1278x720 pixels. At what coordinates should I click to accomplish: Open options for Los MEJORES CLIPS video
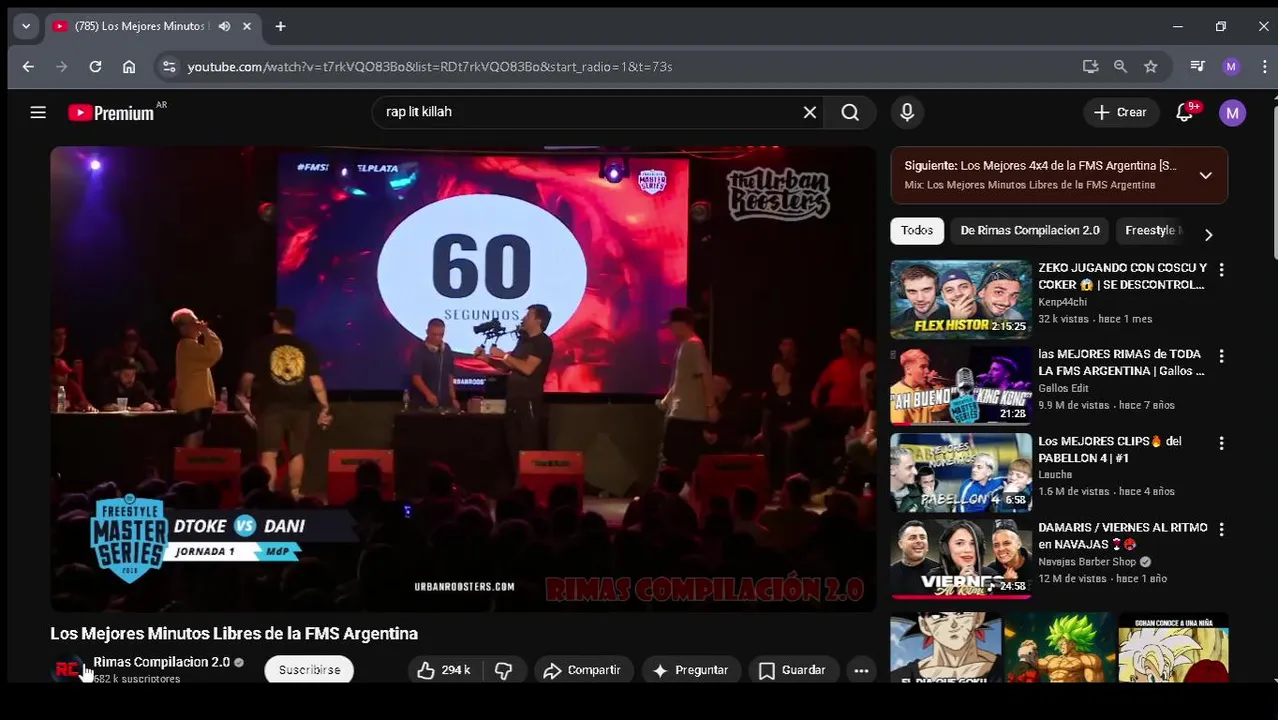click(1221, 443)
